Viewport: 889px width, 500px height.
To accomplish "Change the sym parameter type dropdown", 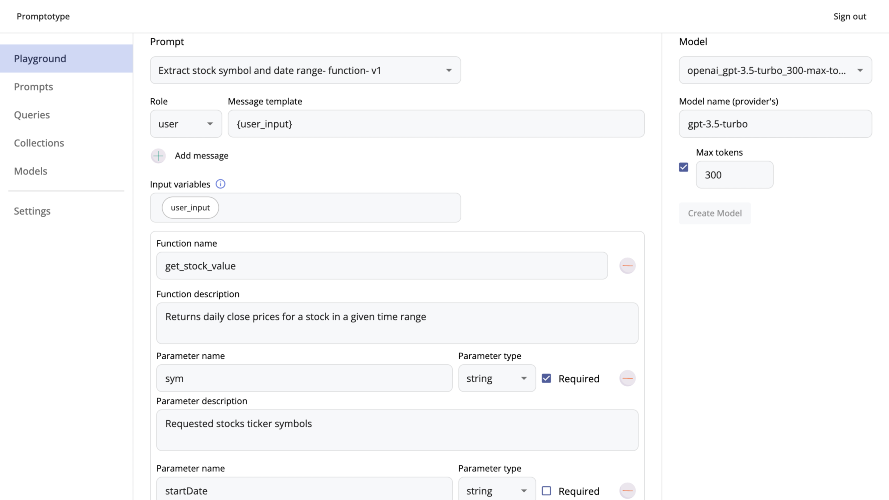I will (497, 378).
